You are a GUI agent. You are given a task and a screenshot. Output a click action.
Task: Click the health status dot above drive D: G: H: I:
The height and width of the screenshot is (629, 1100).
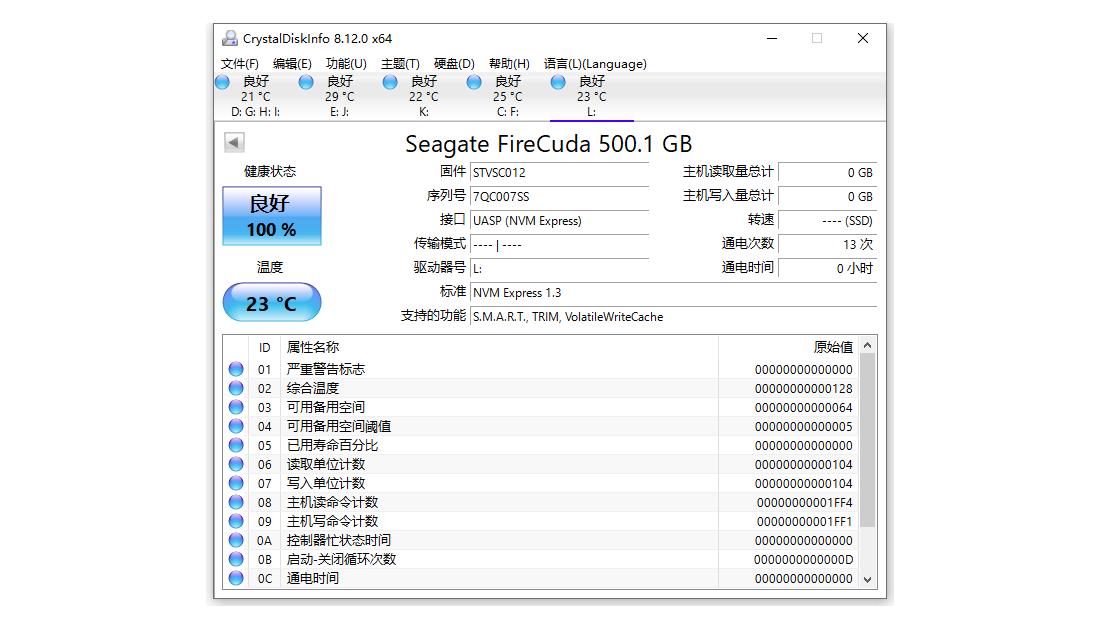[x=221, y=82]
